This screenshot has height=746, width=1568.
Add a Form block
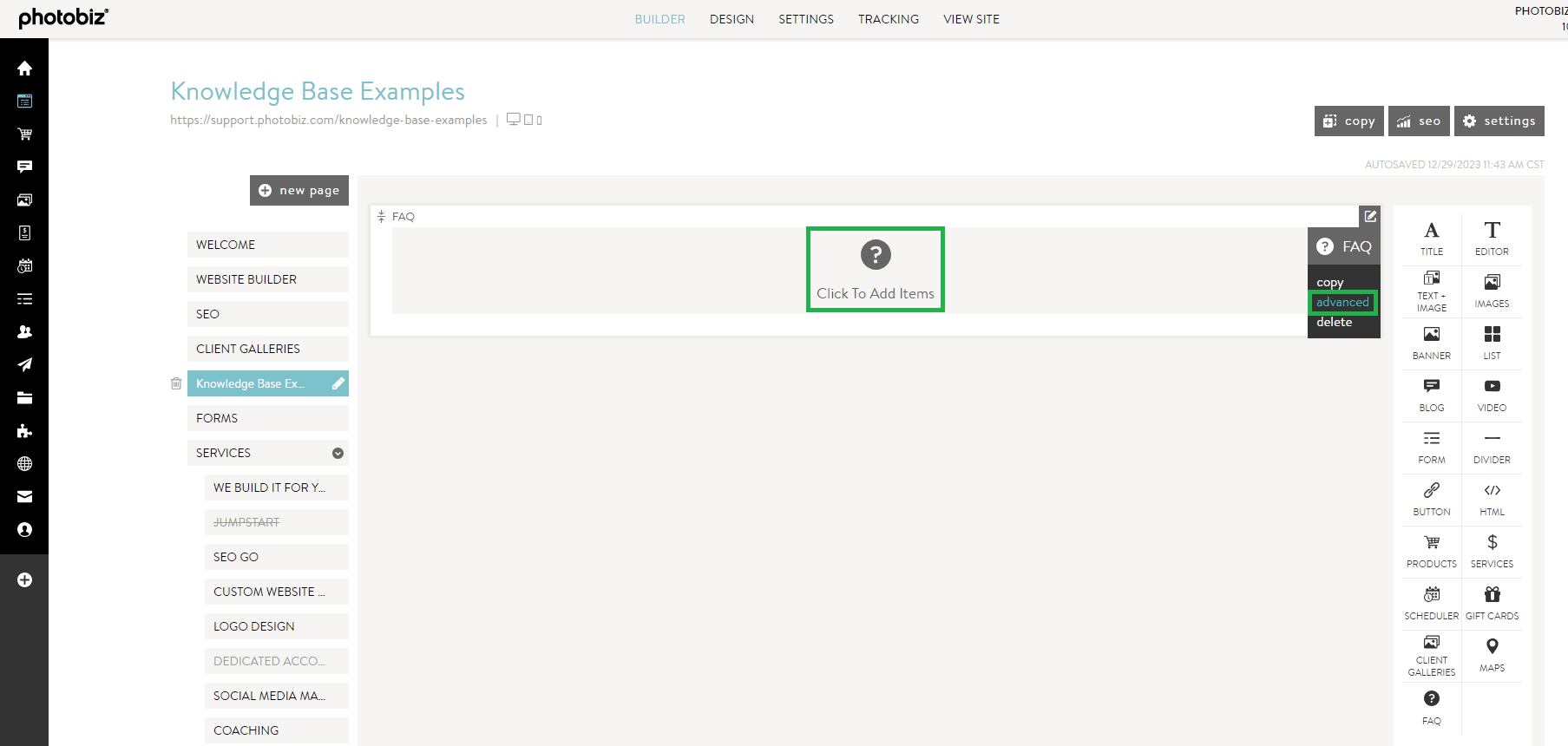(1432, 447)
